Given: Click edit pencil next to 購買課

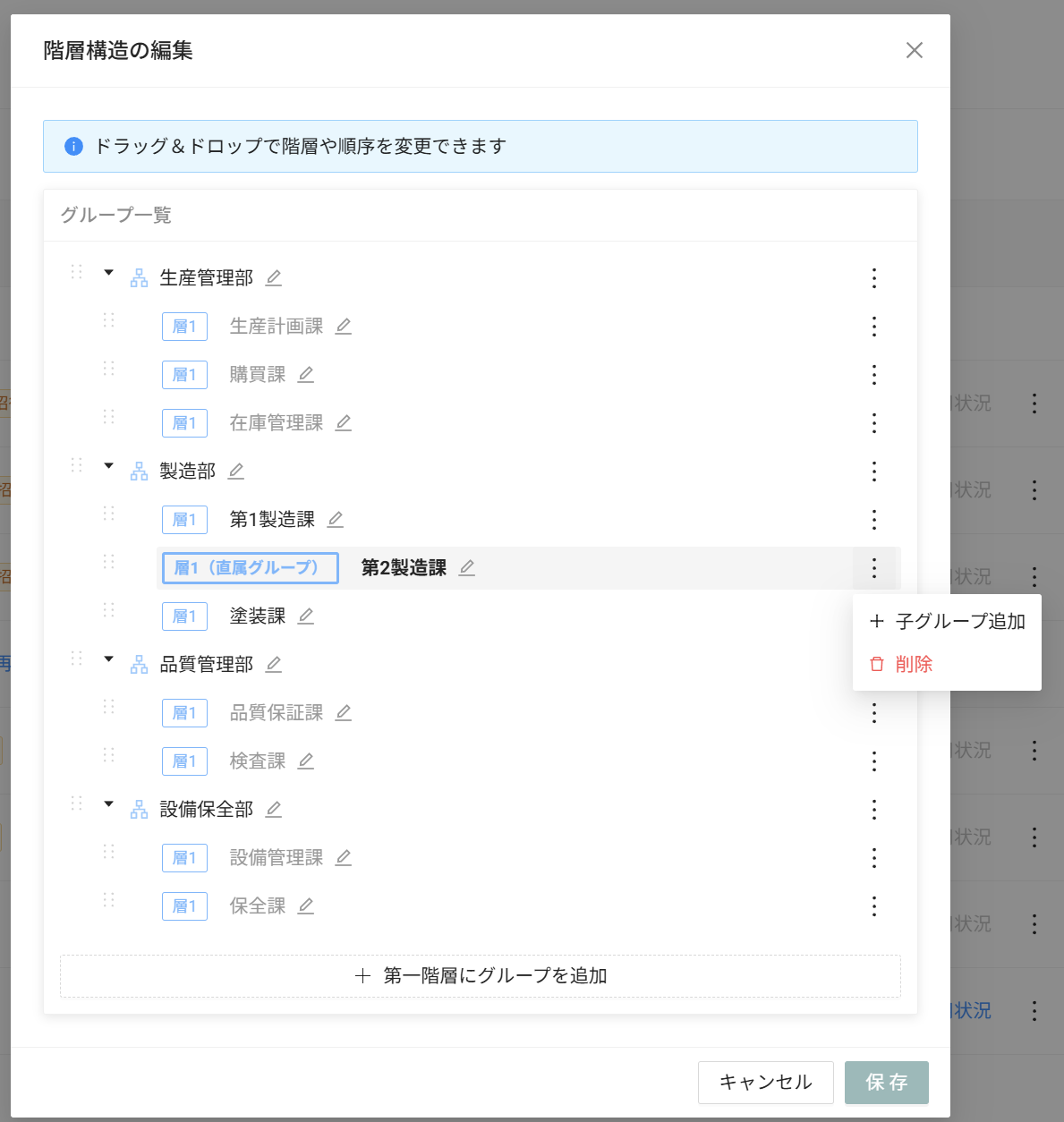Looking at the screenshot, I should tap(306, 375).
